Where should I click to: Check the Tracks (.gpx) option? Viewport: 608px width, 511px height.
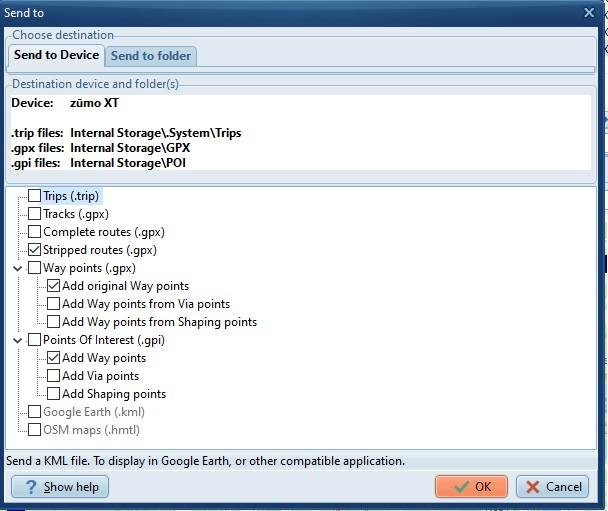[x=35, y=214]
